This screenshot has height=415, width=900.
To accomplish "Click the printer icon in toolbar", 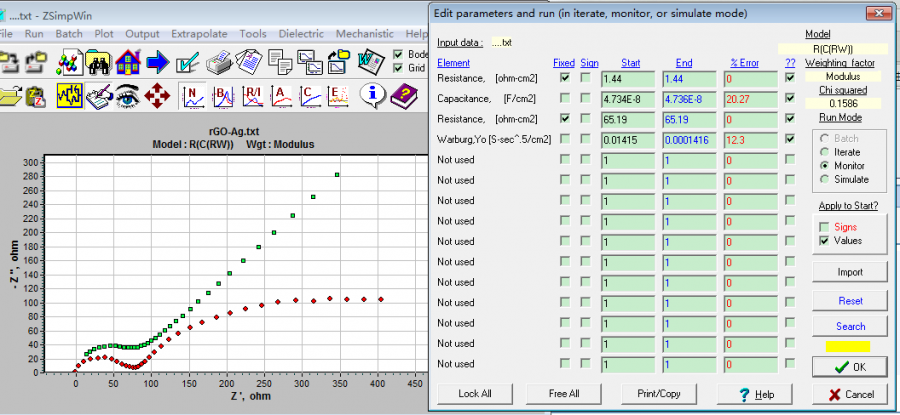I will point(220,63).
